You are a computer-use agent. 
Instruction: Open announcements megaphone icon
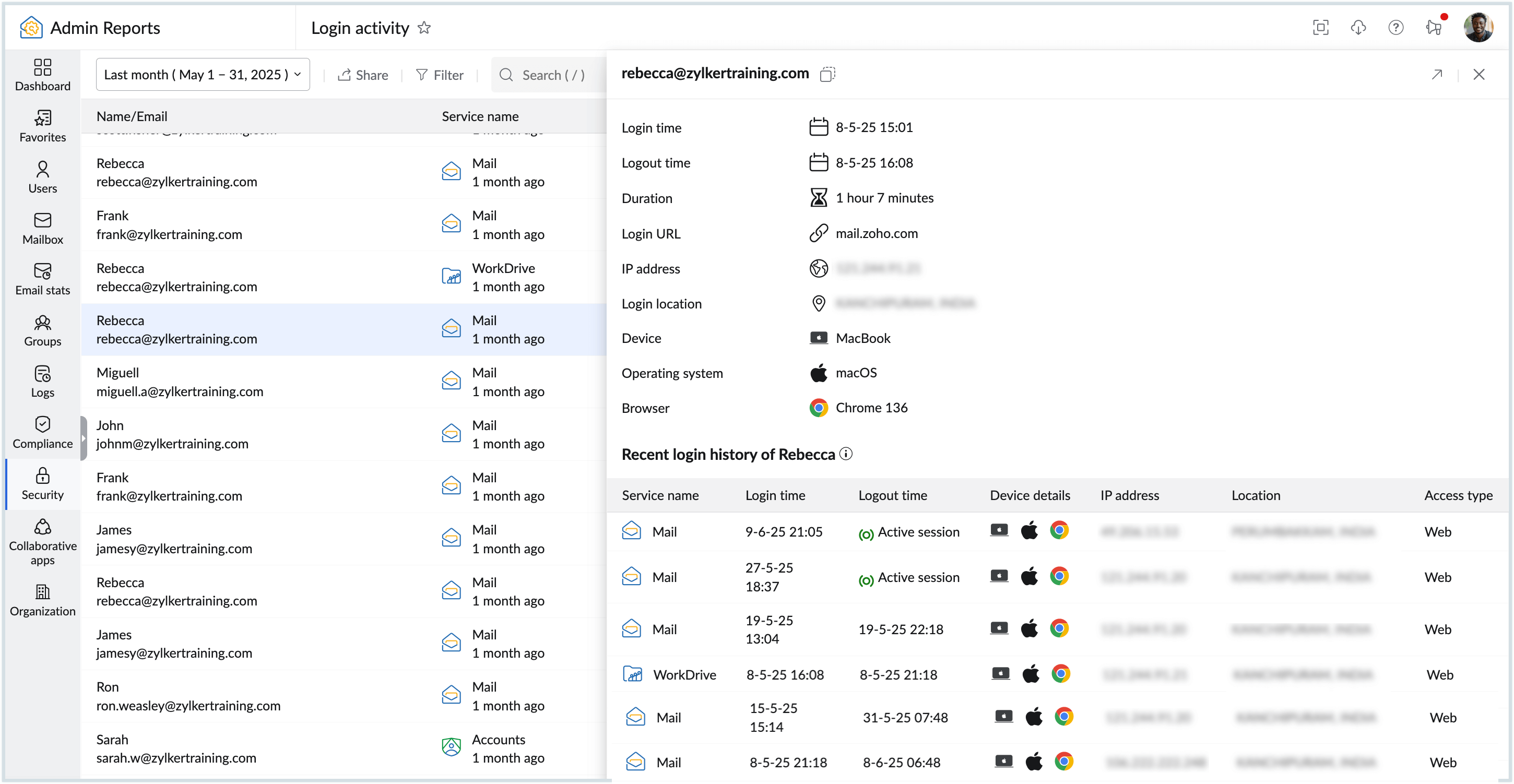pyautogui.click(x=1434, y=28)
